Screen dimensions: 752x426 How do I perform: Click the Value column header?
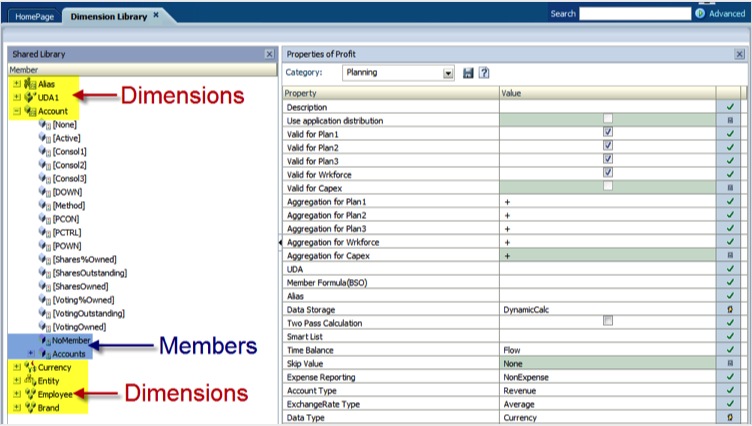608,93
